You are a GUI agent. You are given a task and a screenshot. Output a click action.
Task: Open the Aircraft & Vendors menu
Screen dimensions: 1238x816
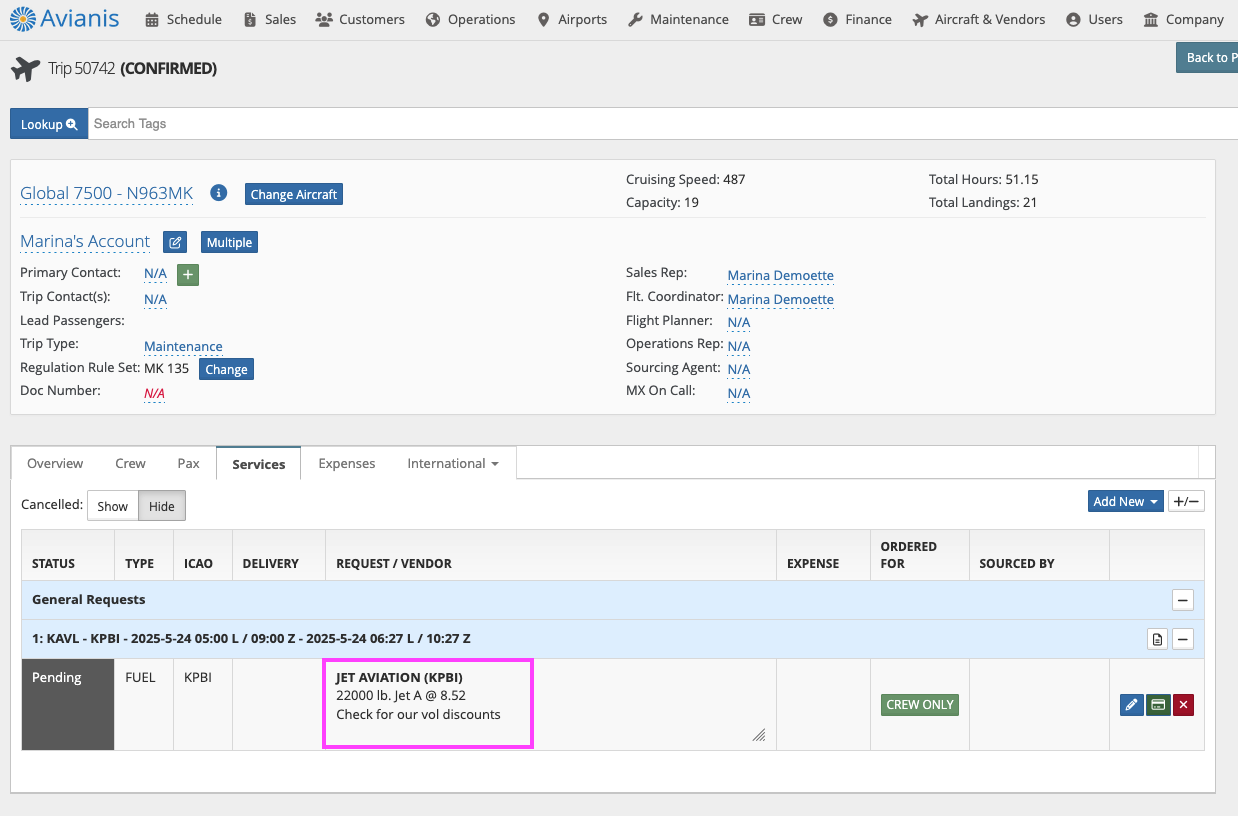[x=979, y=19]
